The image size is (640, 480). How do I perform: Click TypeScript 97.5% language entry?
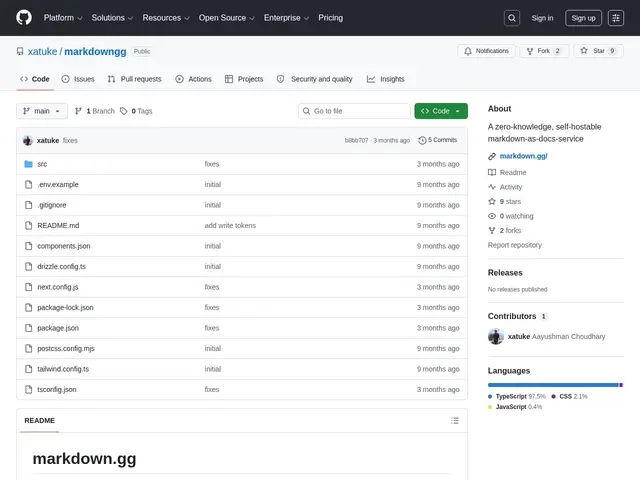[x=517, y=396]
